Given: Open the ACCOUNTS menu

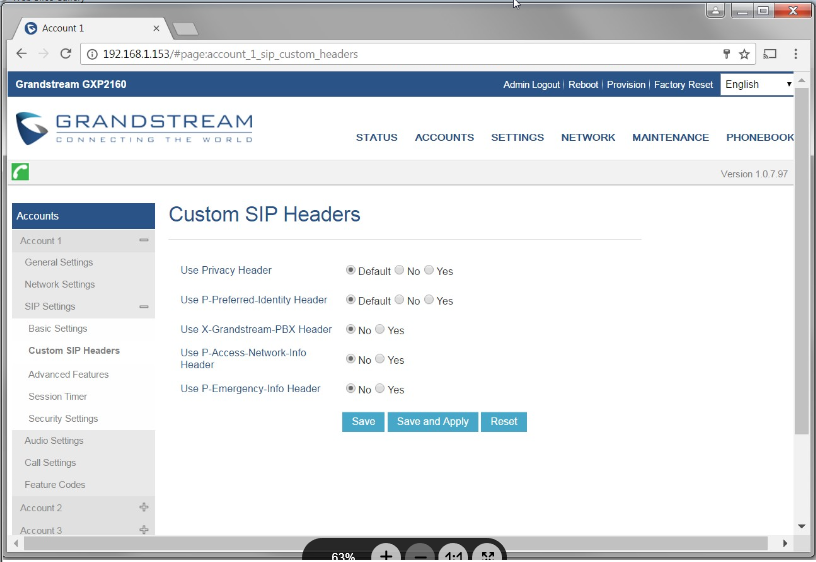Looking at the screenshot, I should click(x=444, y=137).
